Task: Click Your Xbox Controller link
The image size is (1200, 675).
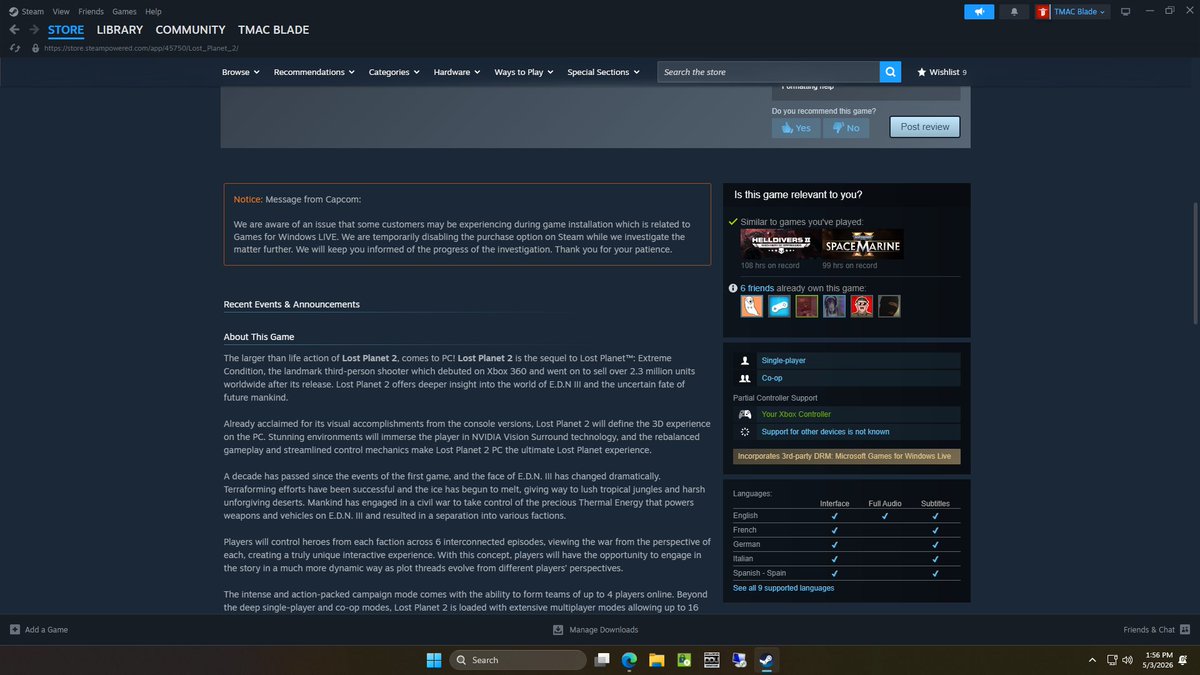Action: click(x=796, y=414)
